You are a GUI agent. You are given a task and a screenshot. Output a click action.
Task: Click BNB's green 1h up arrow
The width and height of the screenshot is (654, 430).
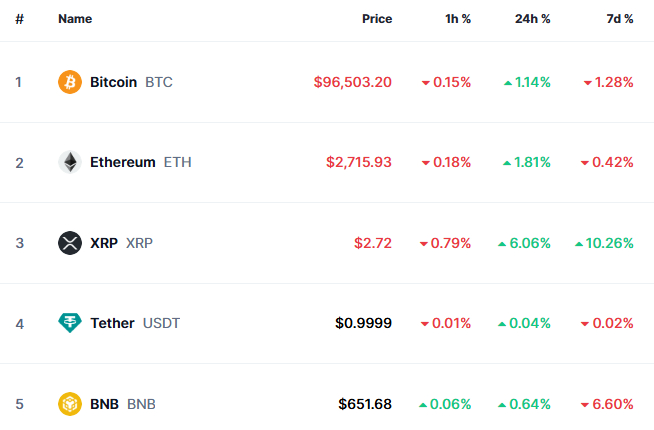[423, 405]
